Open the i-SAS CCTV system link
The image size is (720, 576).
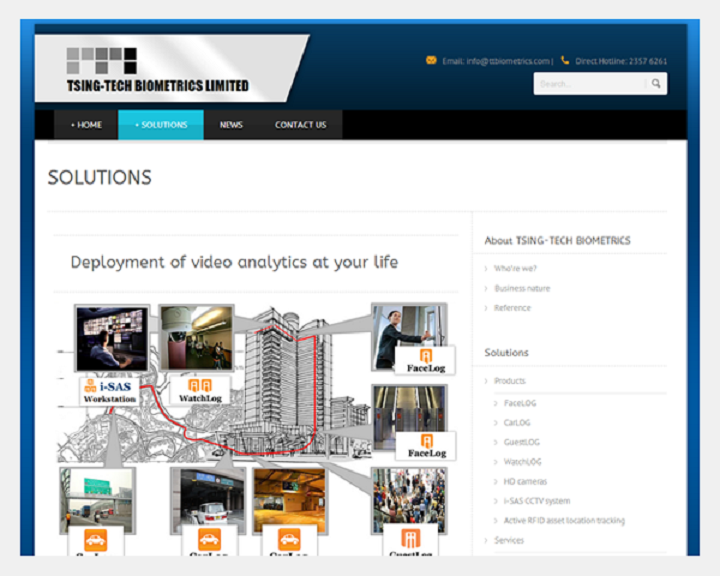click(537, 501)
